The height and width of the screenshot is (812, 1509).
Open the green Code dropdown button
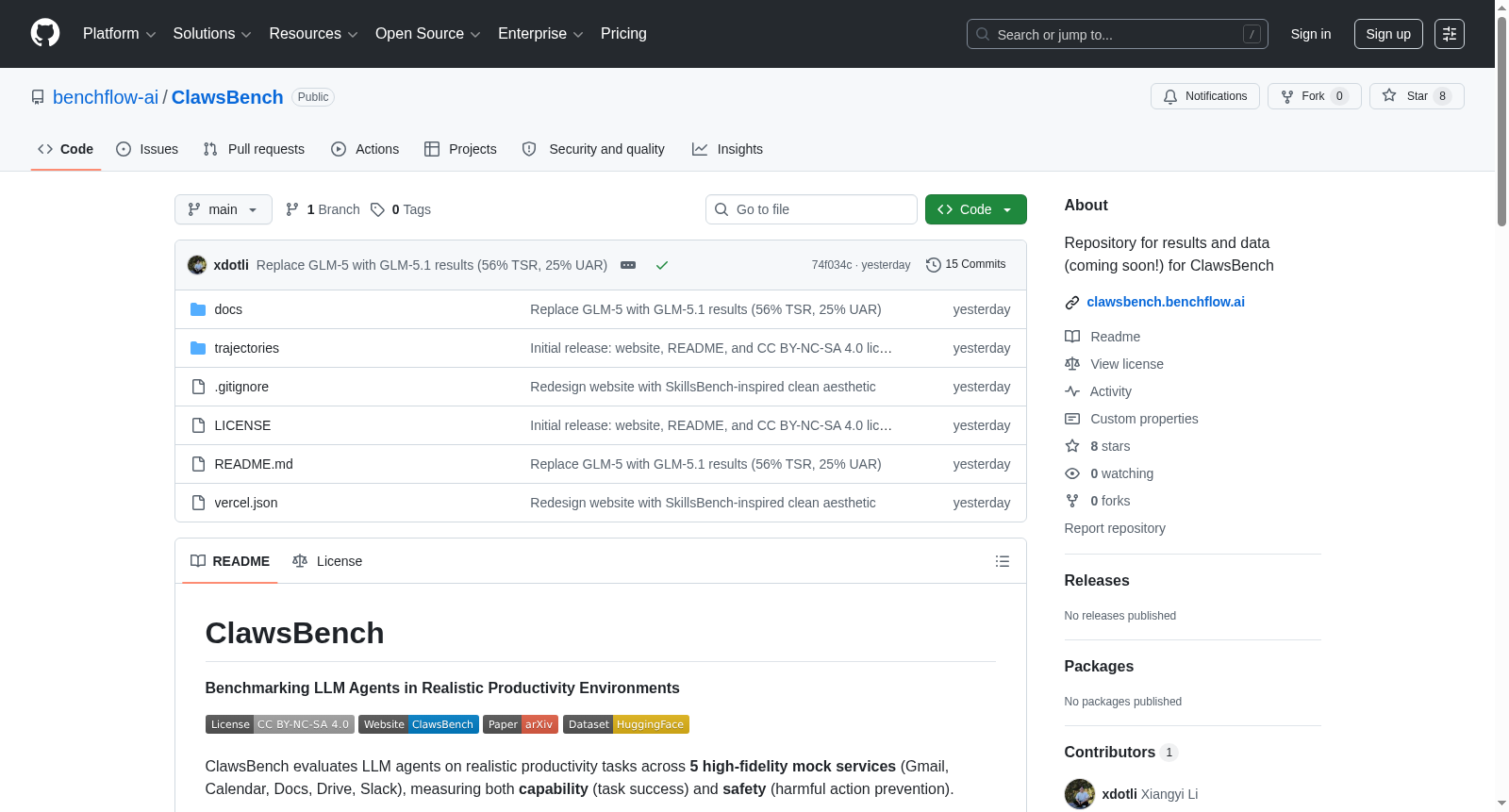976,209
